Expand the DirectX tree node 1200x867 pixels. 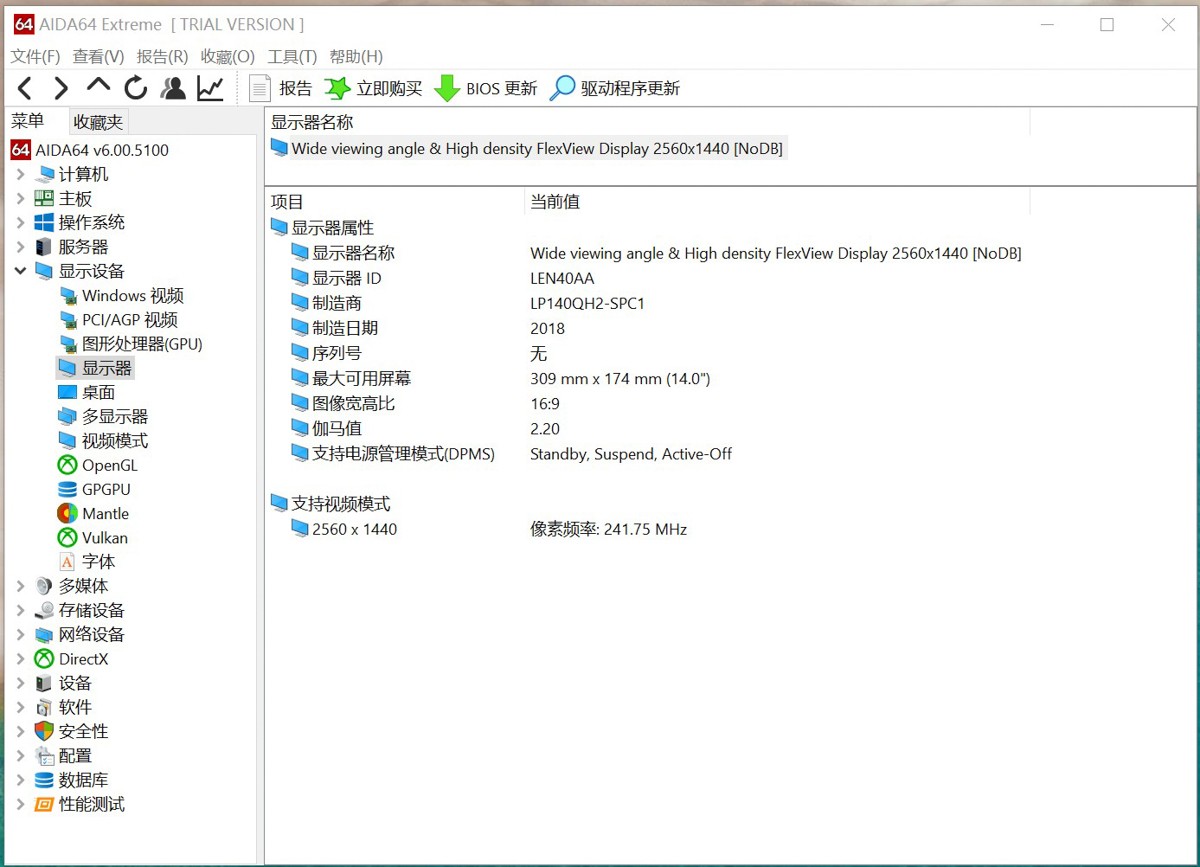tap(20, 659)
